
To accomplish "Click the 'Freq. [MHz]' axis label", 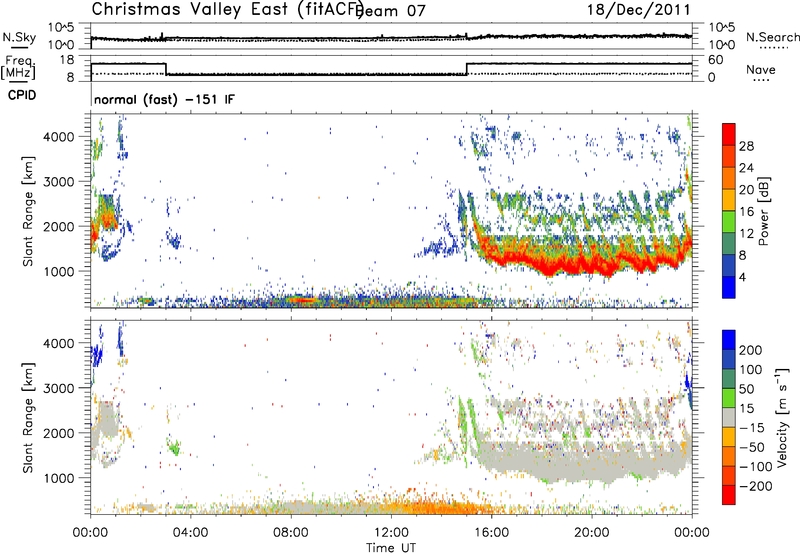I will click(x=18, y=68).
